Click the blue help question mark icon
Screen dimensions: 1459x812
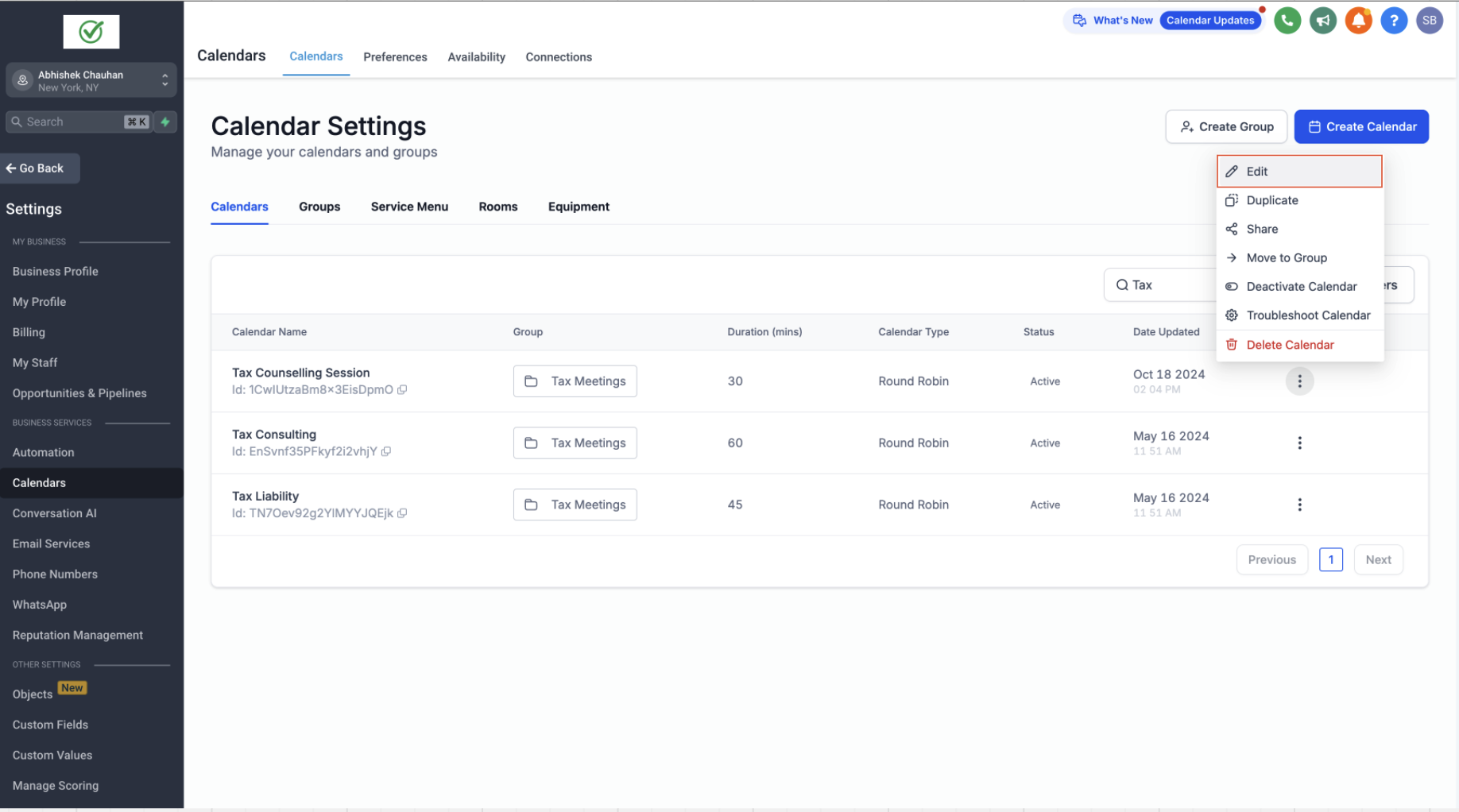1394,21
